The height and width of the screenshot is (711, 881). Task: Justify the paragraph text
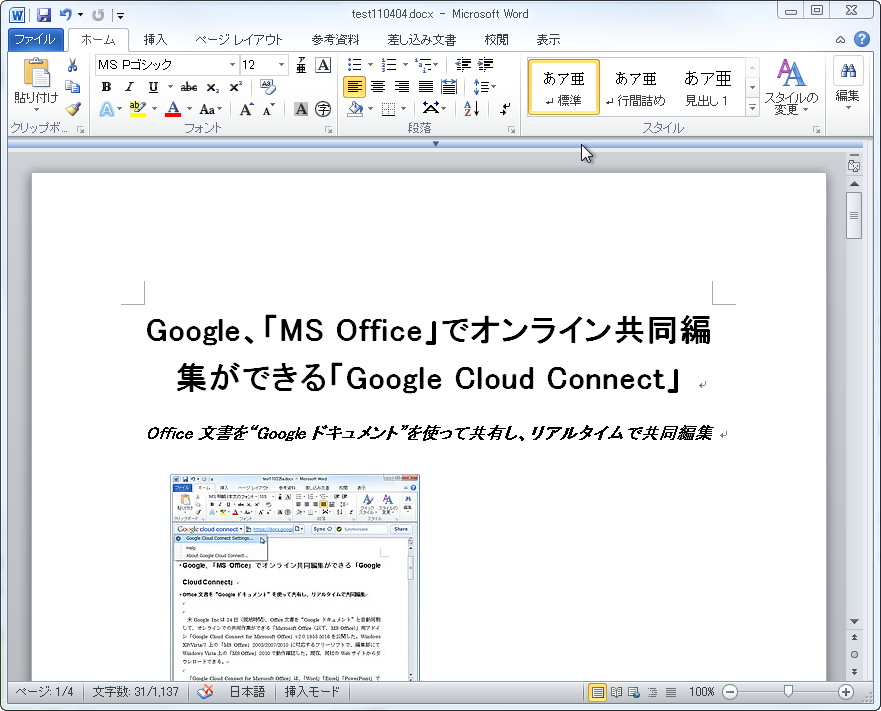[426, 87]
